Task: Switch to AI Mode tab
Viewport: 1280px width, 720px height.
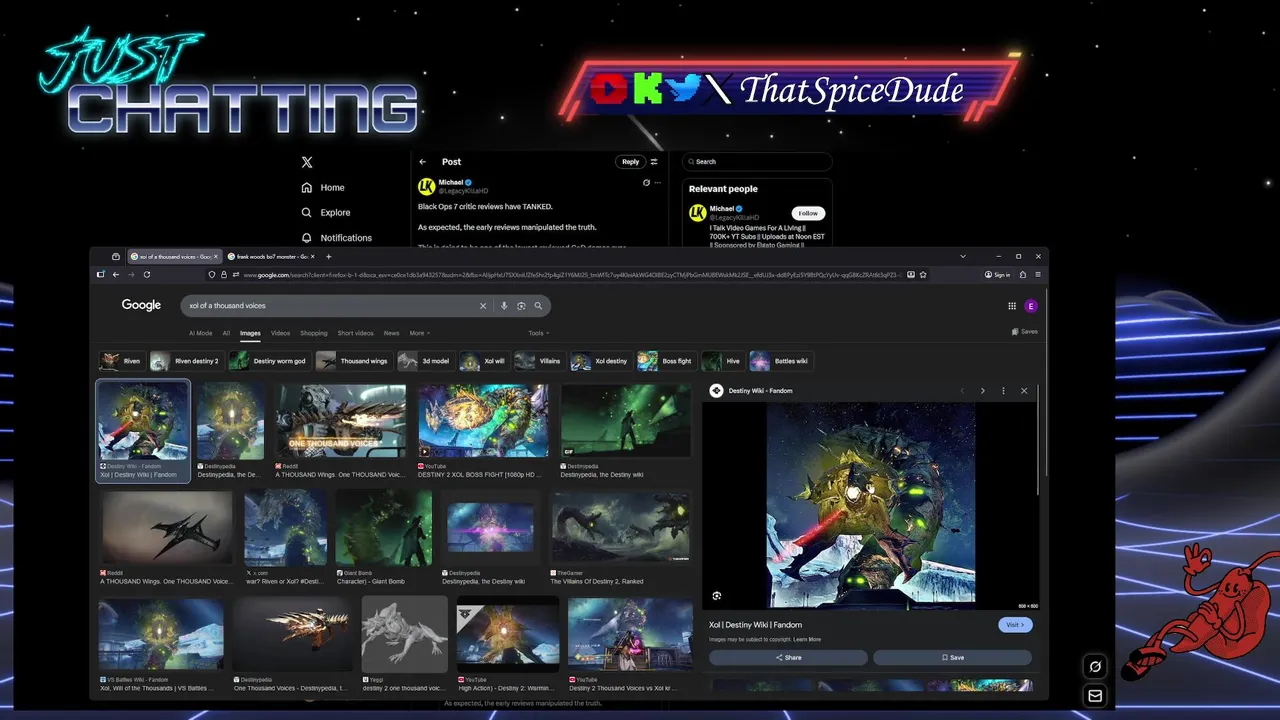Action: click(x=200, y=333)
